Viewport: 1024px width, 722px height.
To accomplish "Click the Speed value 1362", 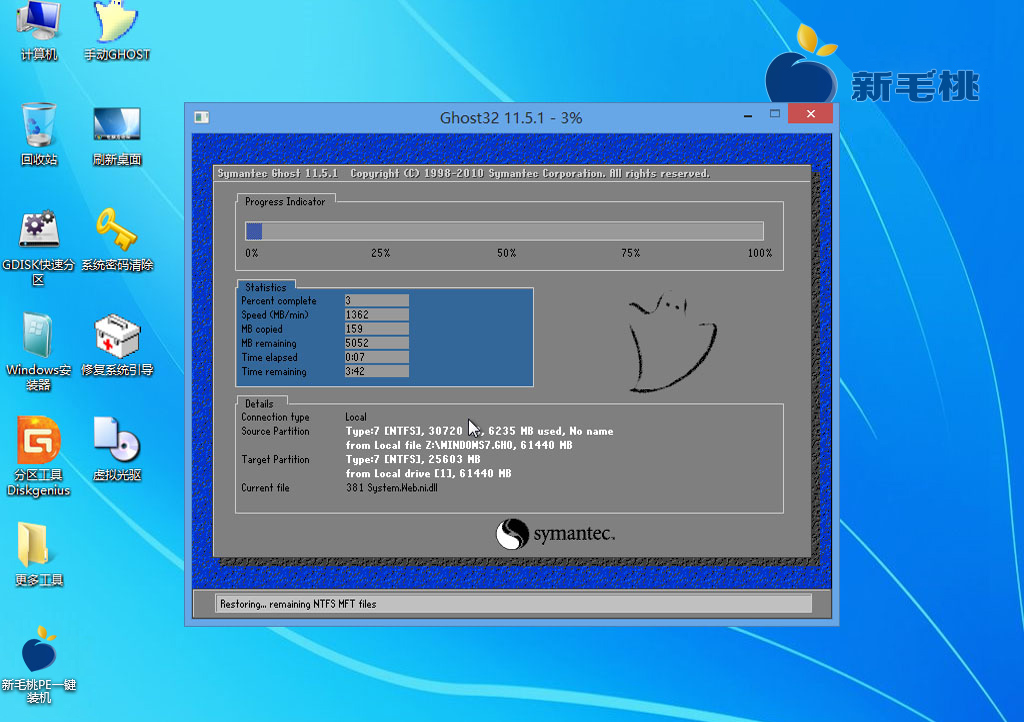I will (377, 315).
